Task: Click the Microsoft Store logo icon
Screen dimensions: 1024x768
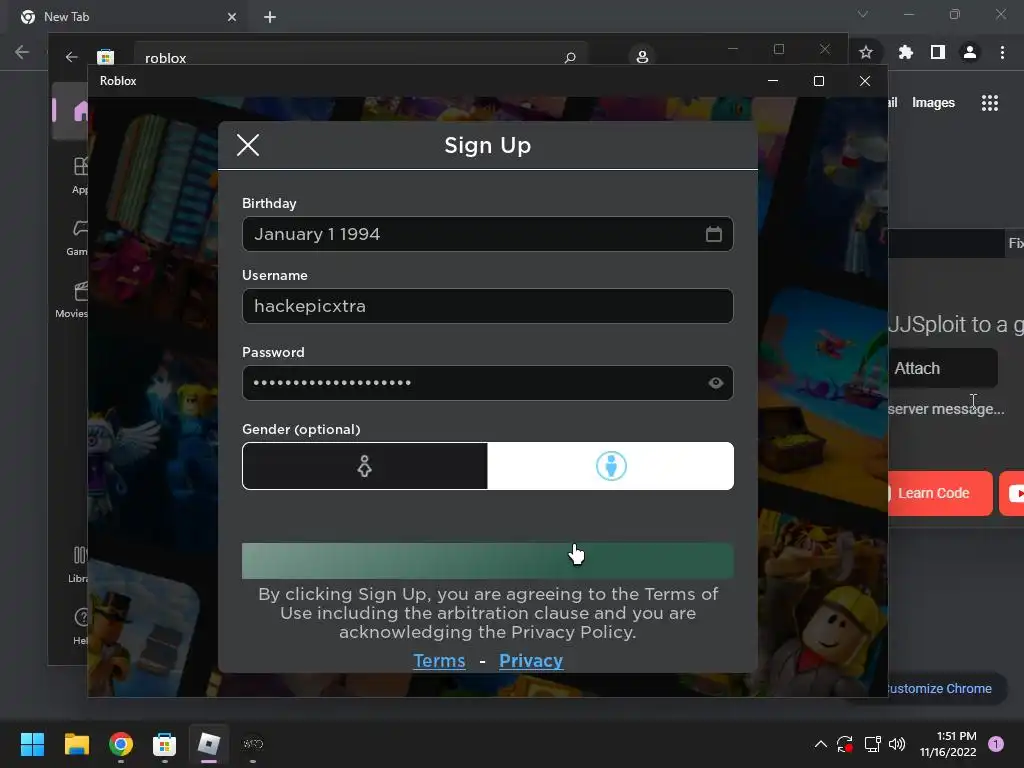Action: [106, 57]
